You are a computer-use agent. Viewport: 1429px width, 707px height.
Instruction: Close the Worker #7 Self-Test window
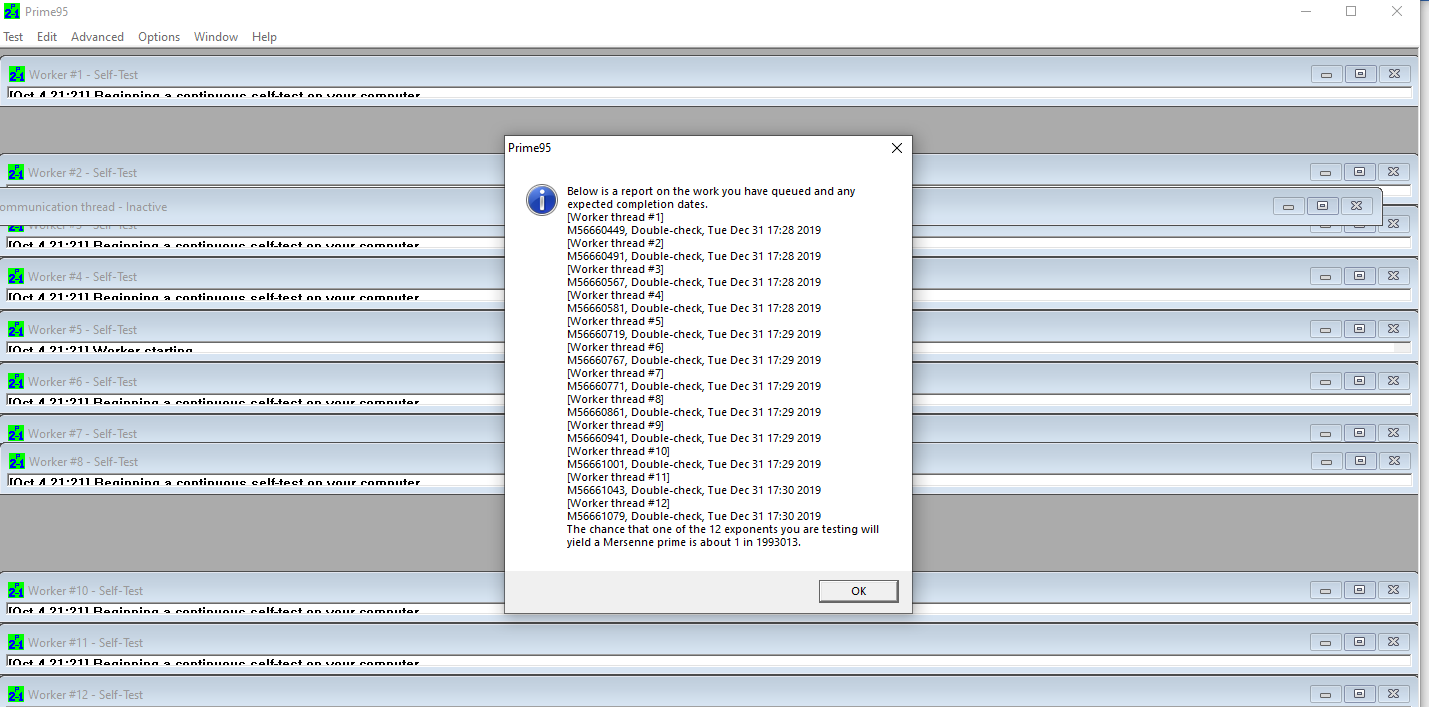(x=1395, y=433)
